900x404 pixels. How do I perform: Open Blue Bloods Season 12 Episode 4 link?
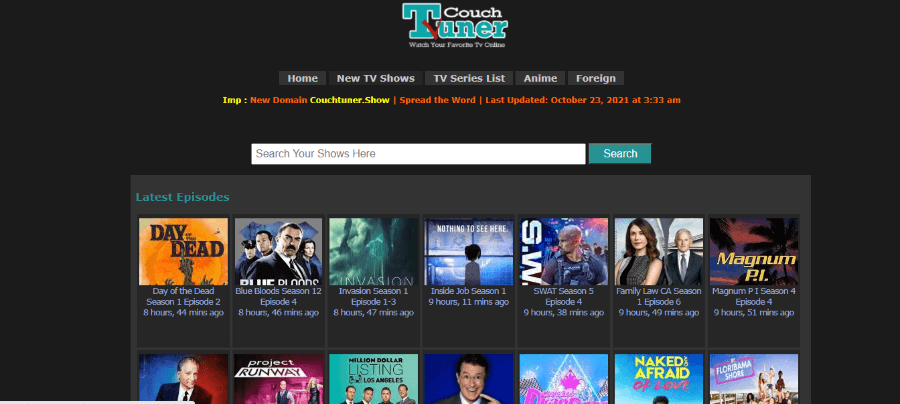point(278,297)
